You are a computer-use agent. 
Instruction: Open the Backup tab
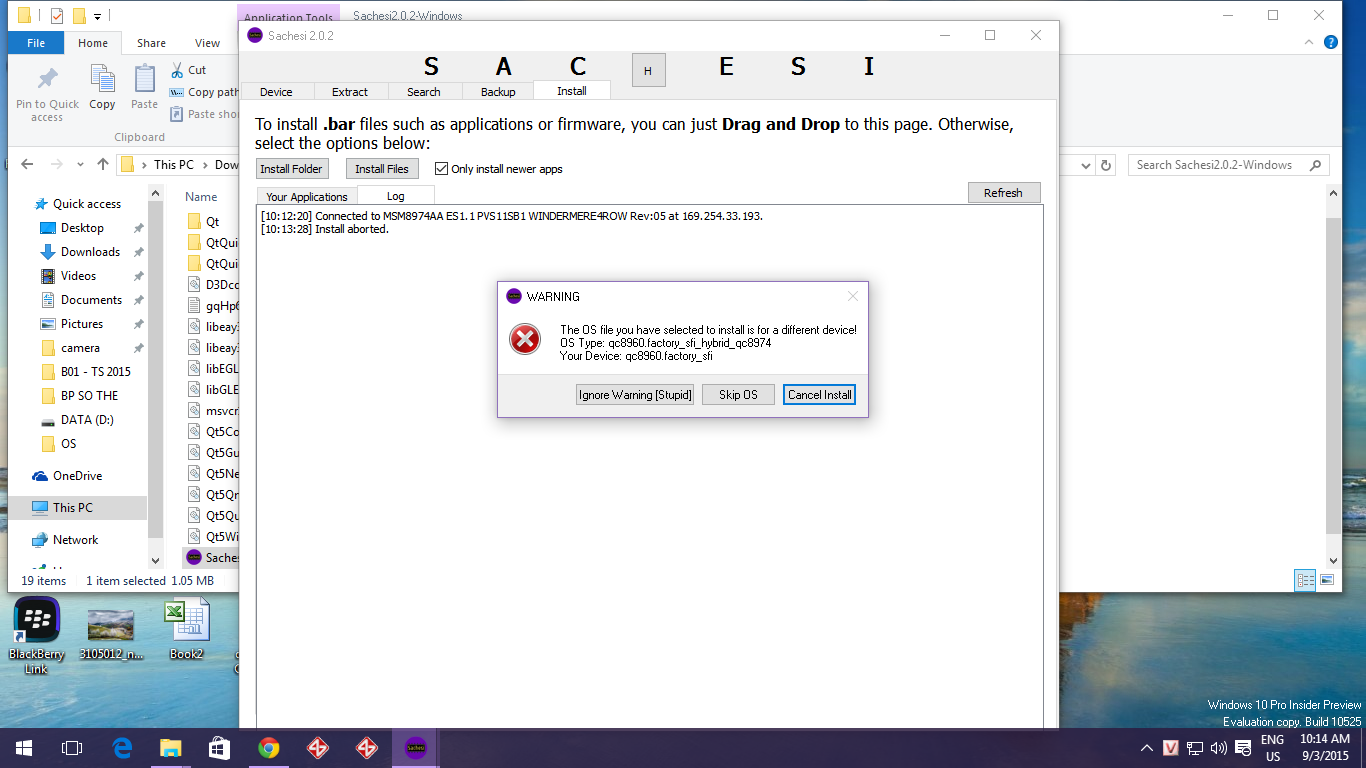[498, 92]
